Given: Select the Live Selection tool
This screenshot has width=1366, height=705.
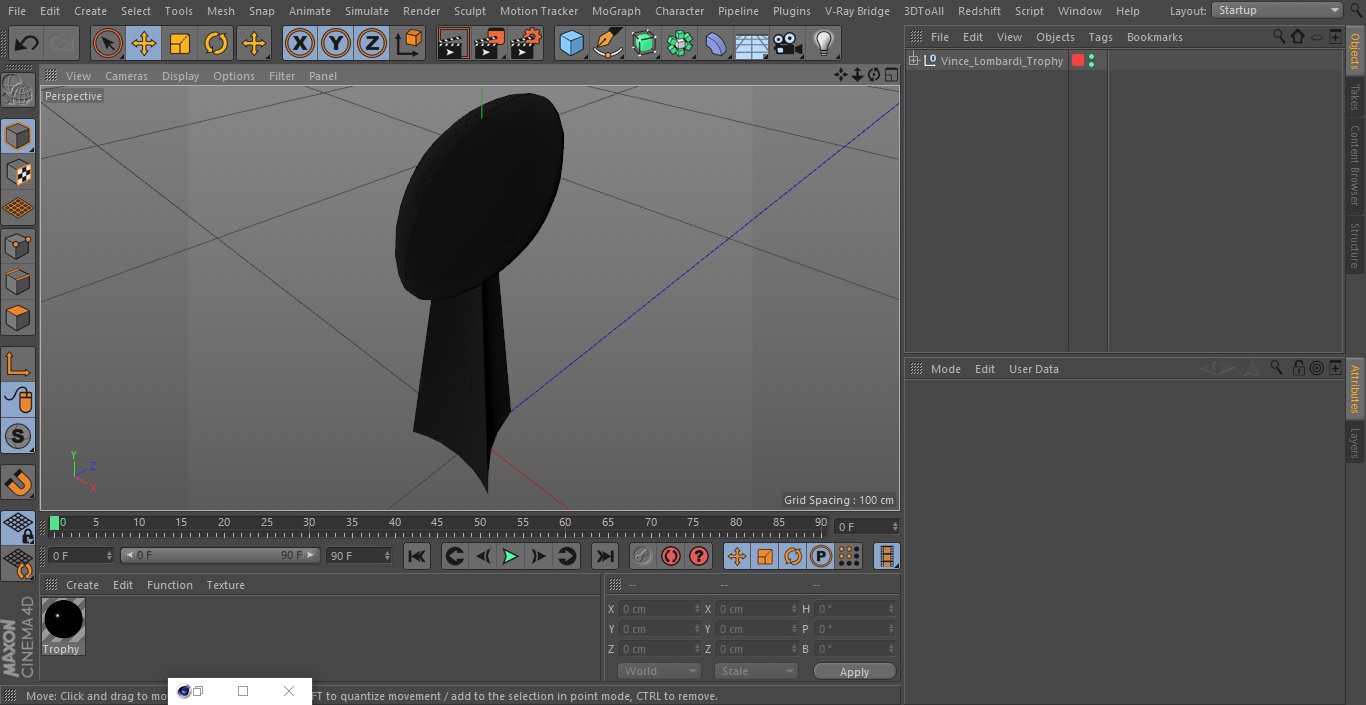Looking at the screenshot, I should [x=108, y=43].
